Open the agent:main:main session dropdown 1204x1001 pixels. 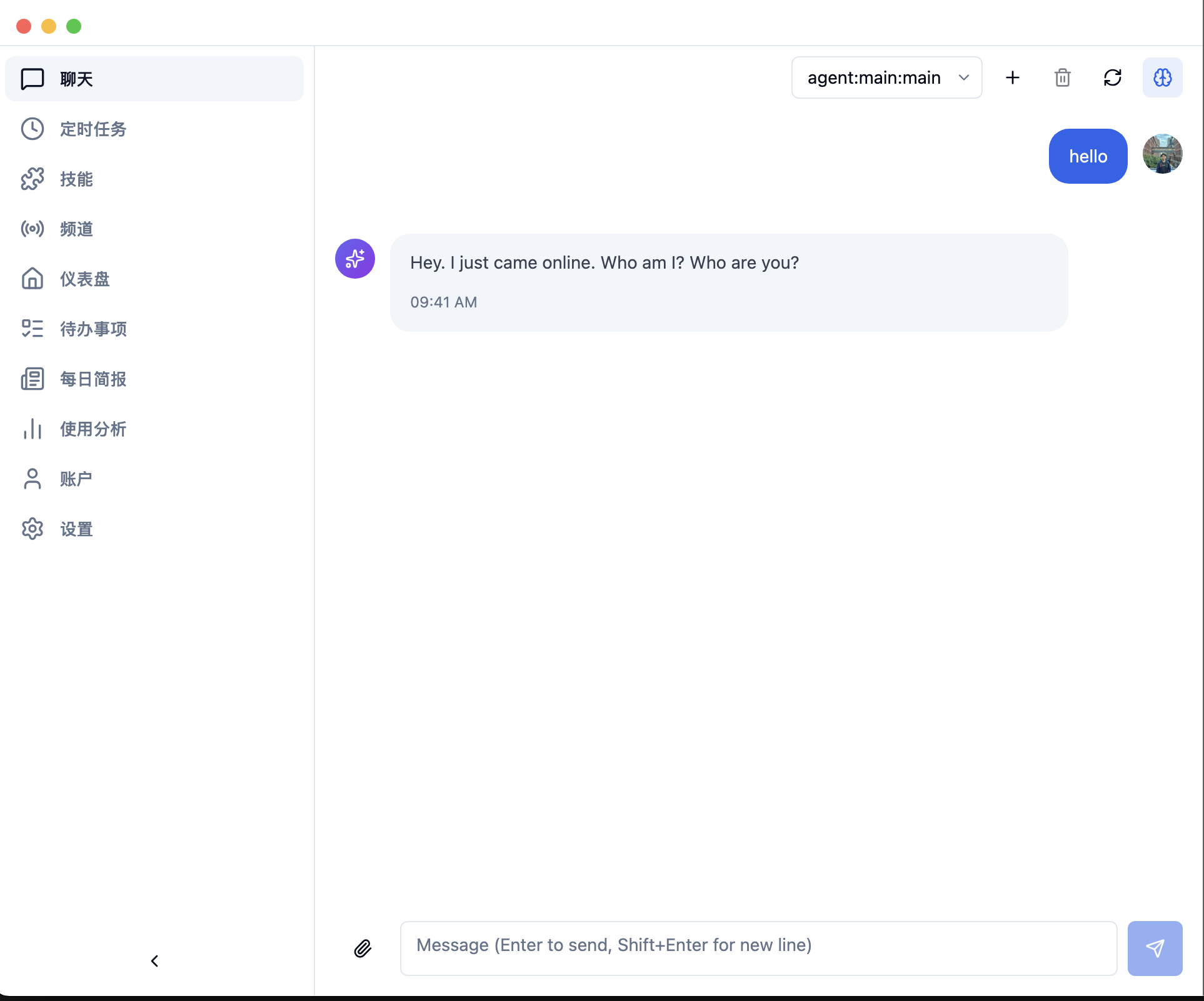[886, 77]
